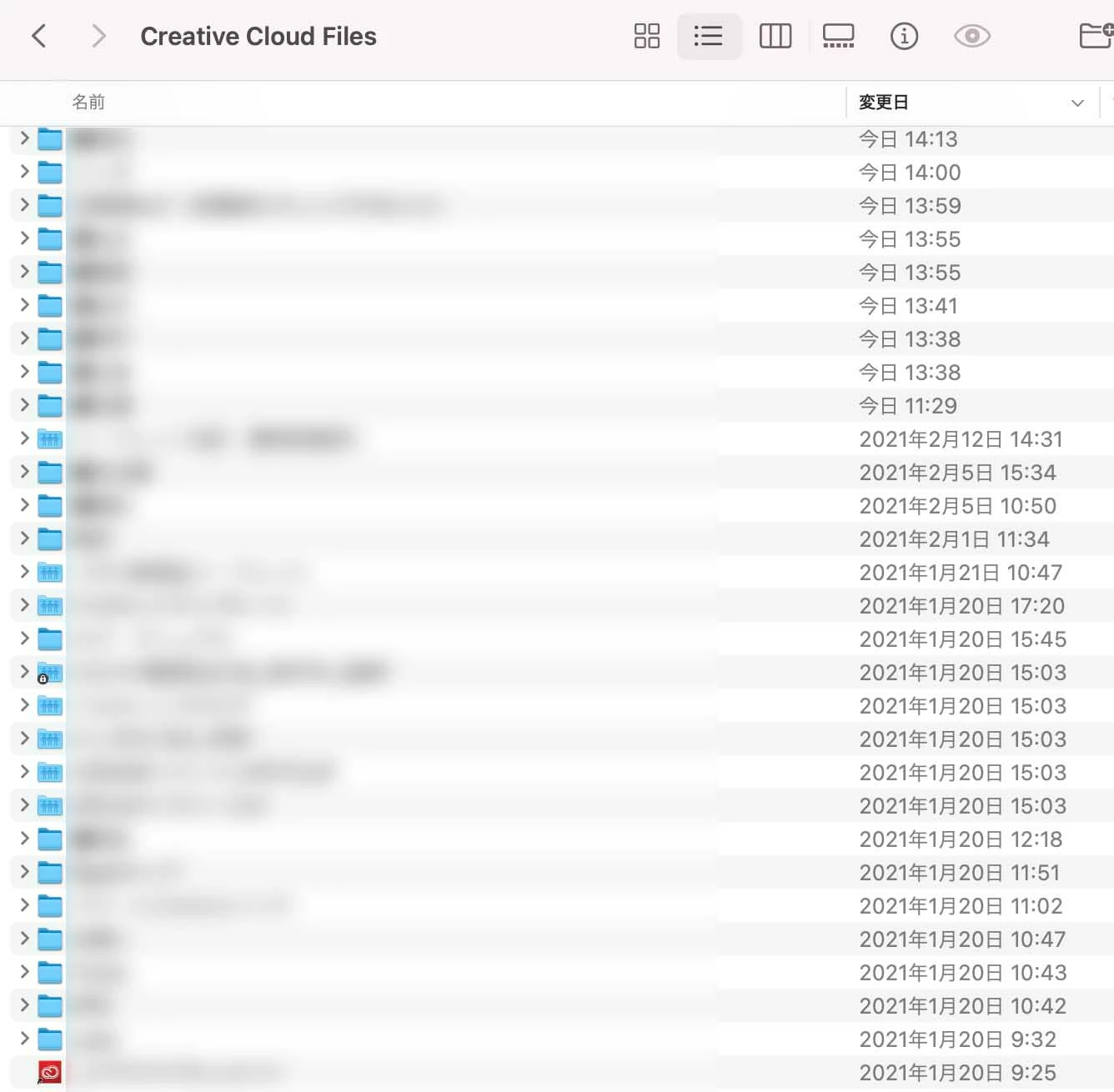Switch to column view
The width and height of the screenshot is (1114, 1092).
[775, 36]
